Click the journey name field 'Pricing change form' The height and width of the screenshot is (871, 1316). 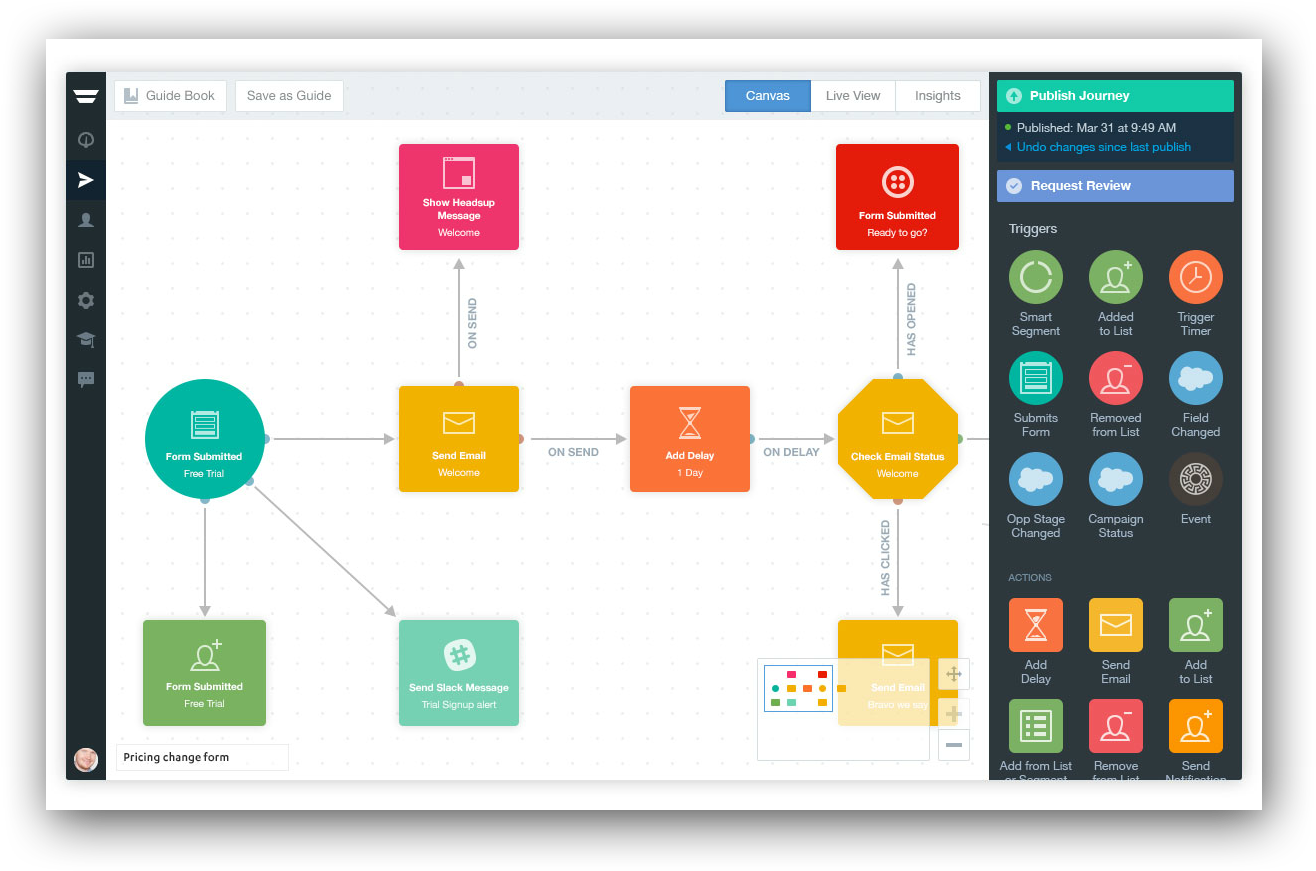pos(202,757)
